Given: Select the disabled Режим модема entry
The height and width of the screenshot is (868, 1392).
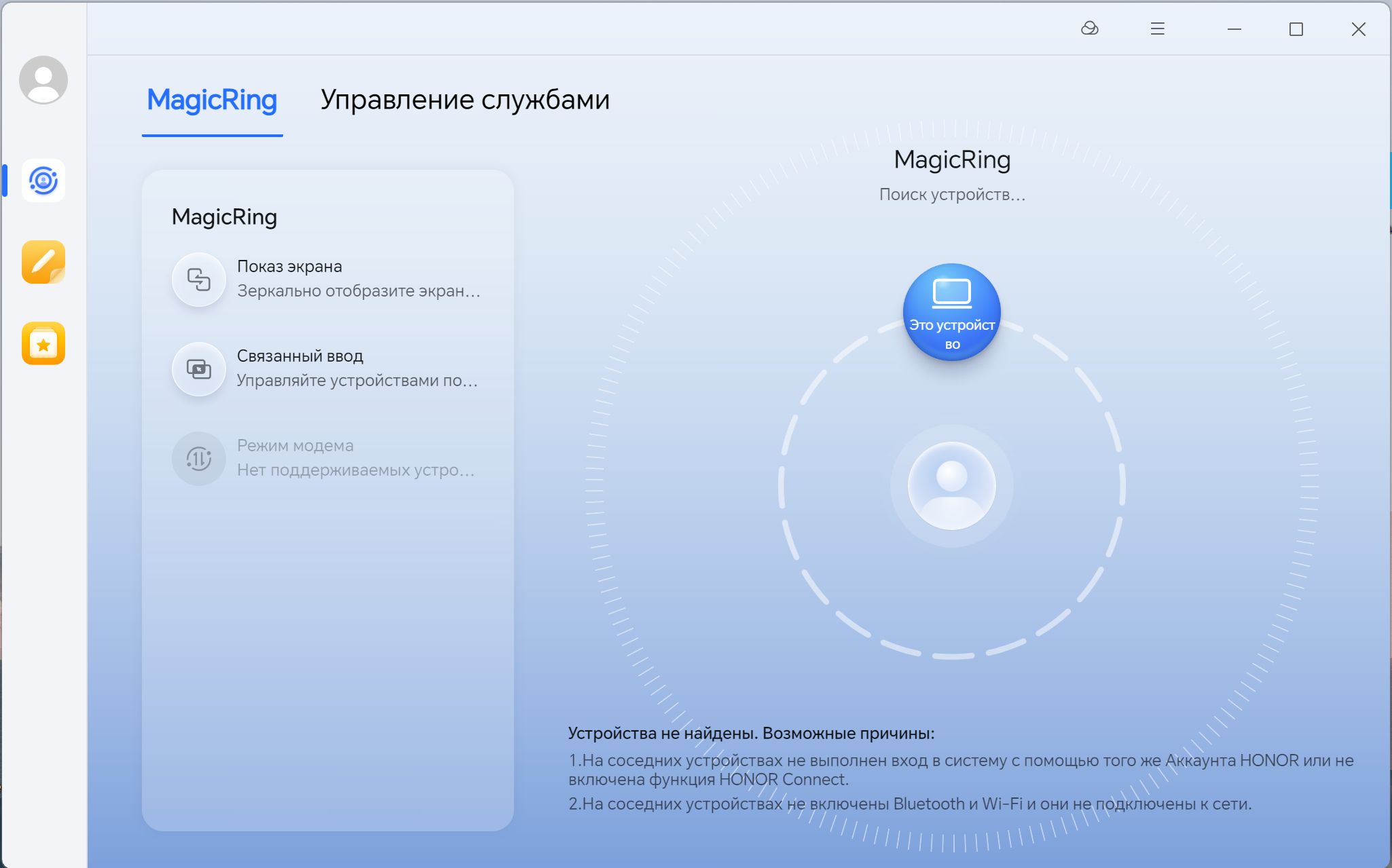Looking at the screenshot, I should (x=327, y=459).
